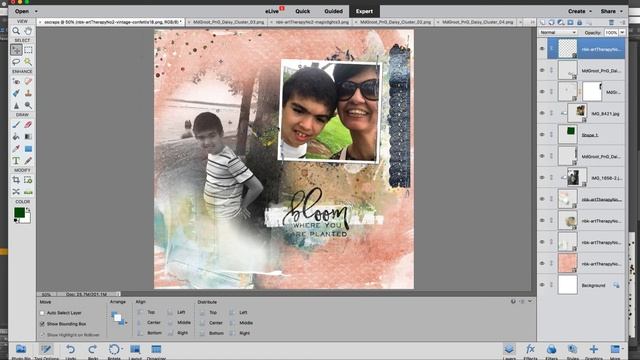
Task: Hide the Background layer
Action: 542,285
